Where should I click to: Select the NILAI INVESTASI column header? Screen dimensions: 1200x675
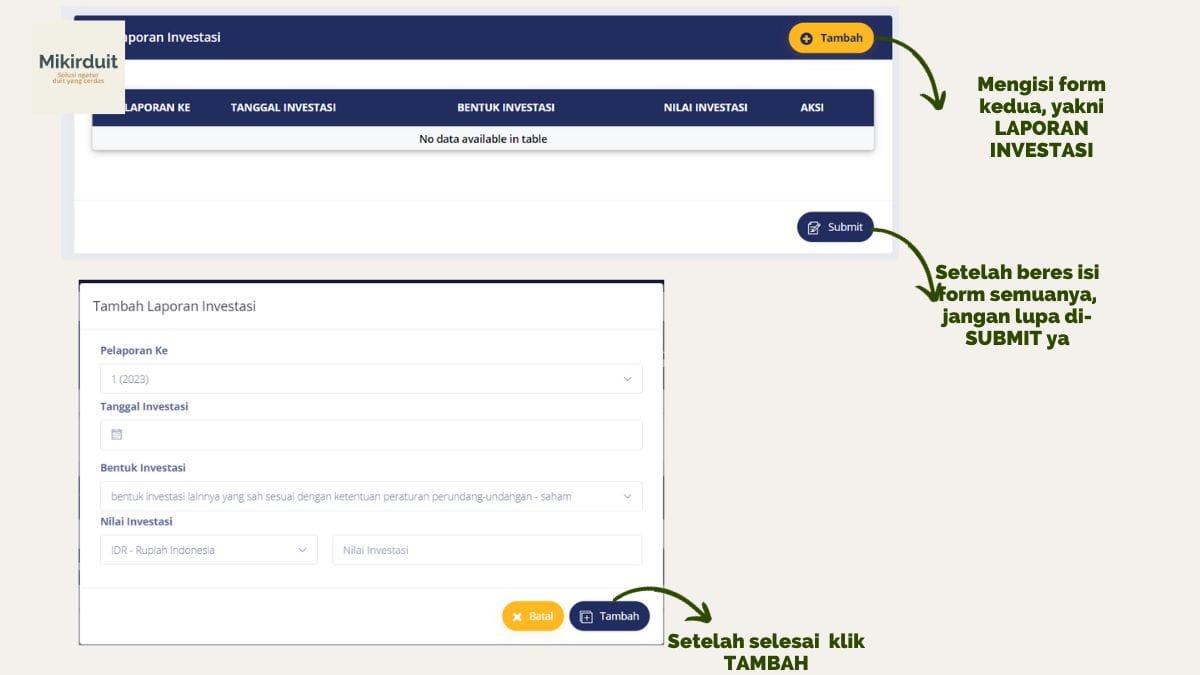704,107
